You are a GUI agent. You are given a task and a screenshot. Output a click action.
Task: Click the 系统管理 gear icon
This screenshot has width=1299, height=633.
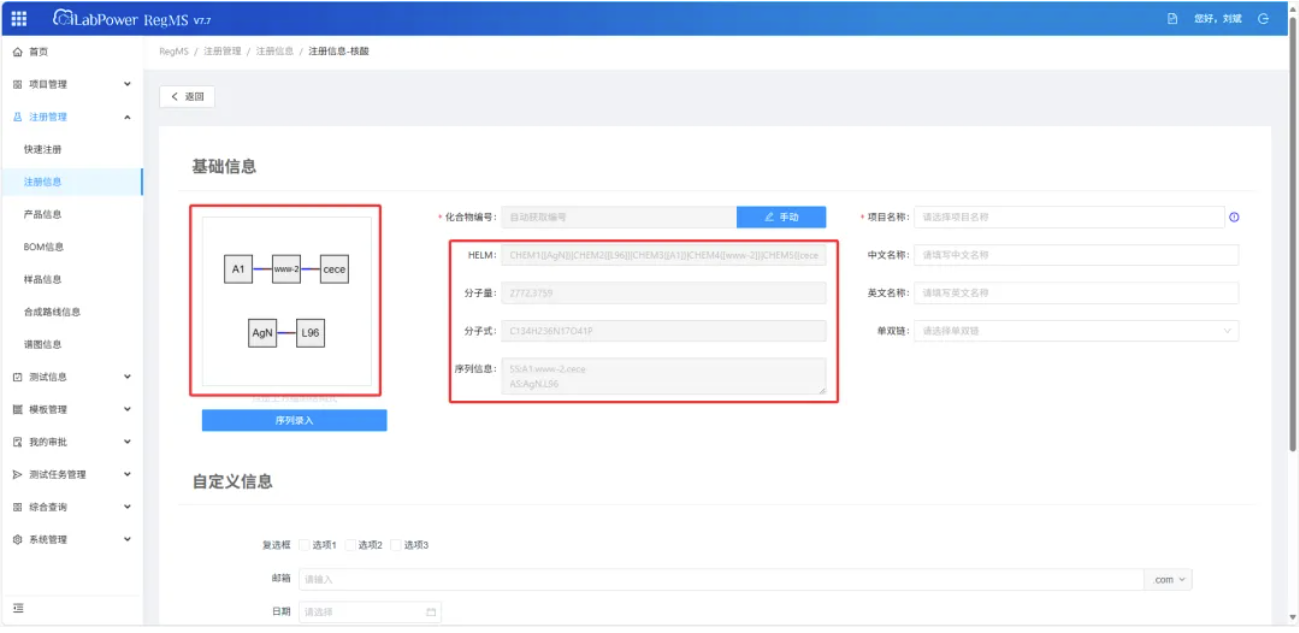[17, 540]
